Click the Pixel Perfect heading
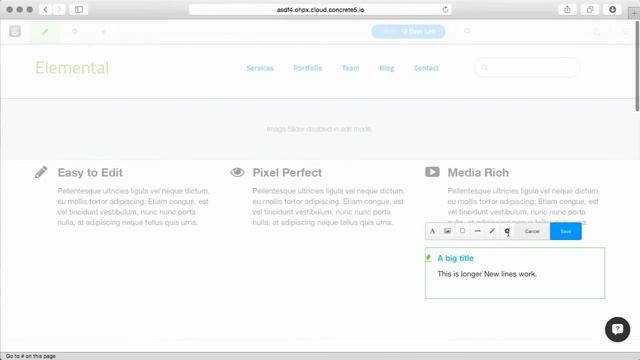Screen dimensions: 640x360 pos(287,173)
